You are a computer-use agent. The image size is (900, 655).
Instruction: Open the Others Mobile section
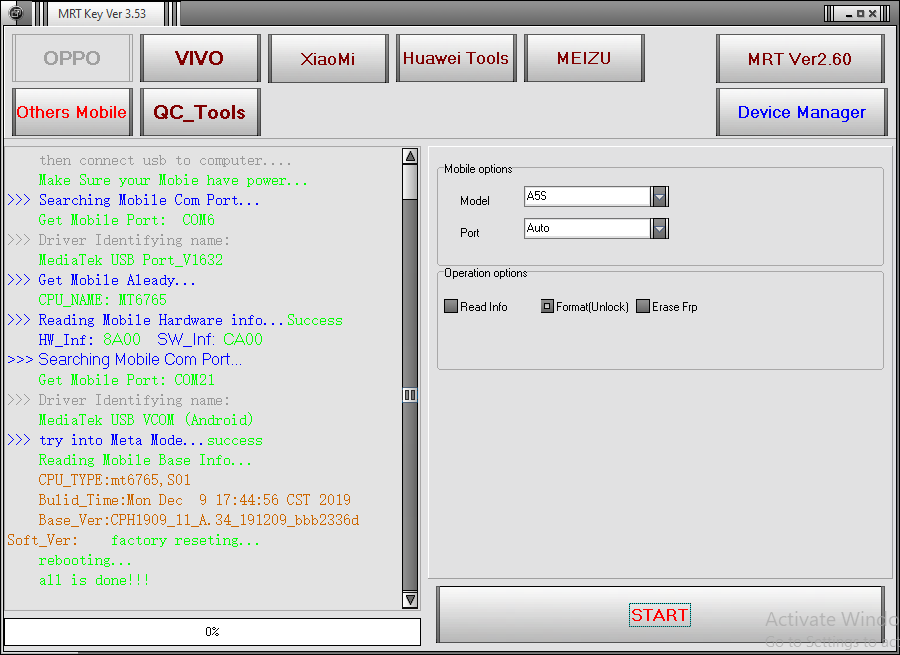72,112
